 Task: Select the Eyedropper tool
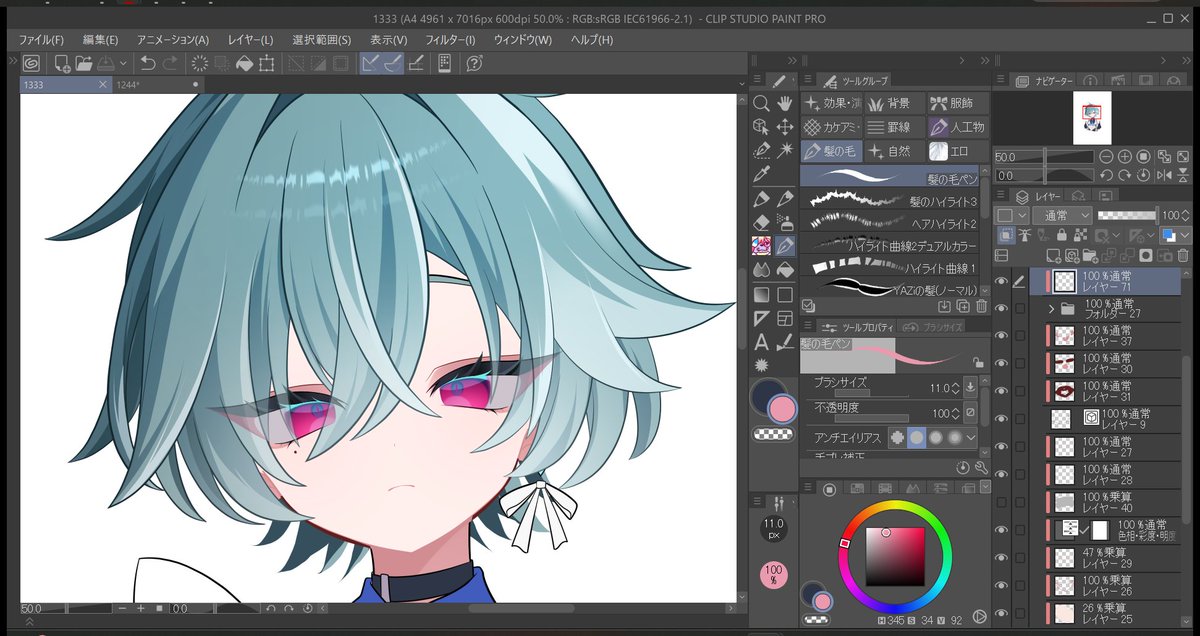click(761, 173)
